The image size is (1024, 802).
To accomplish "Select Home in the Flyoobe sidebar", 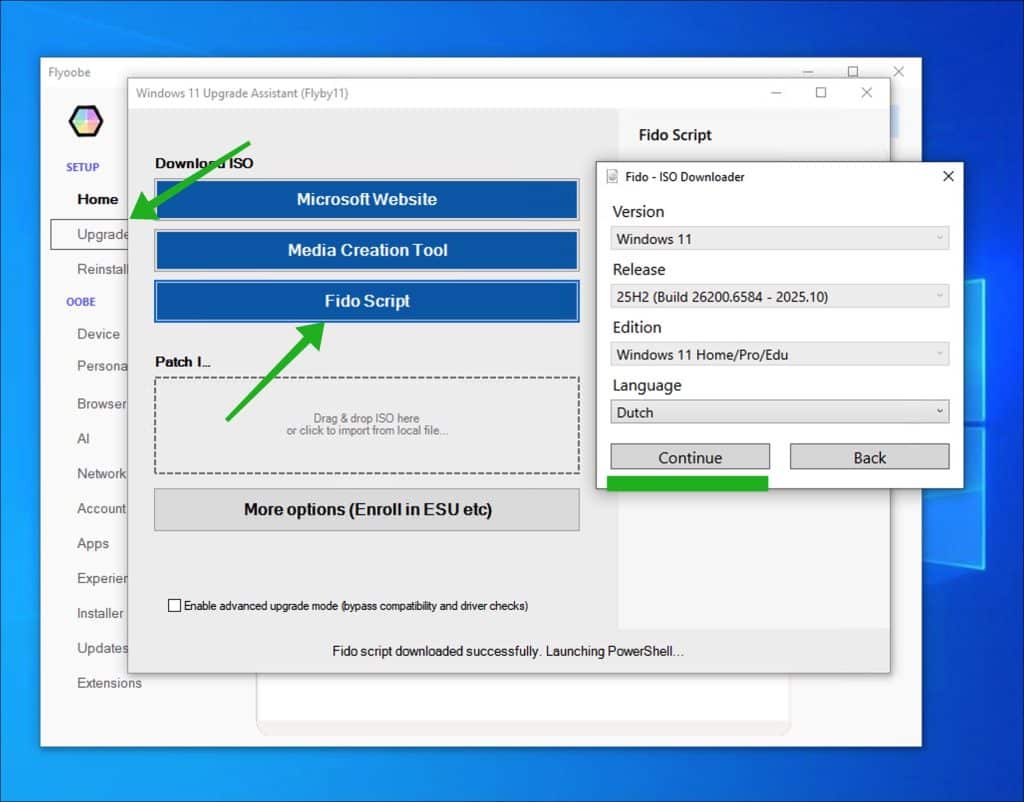I will click(x=97, y=199).
